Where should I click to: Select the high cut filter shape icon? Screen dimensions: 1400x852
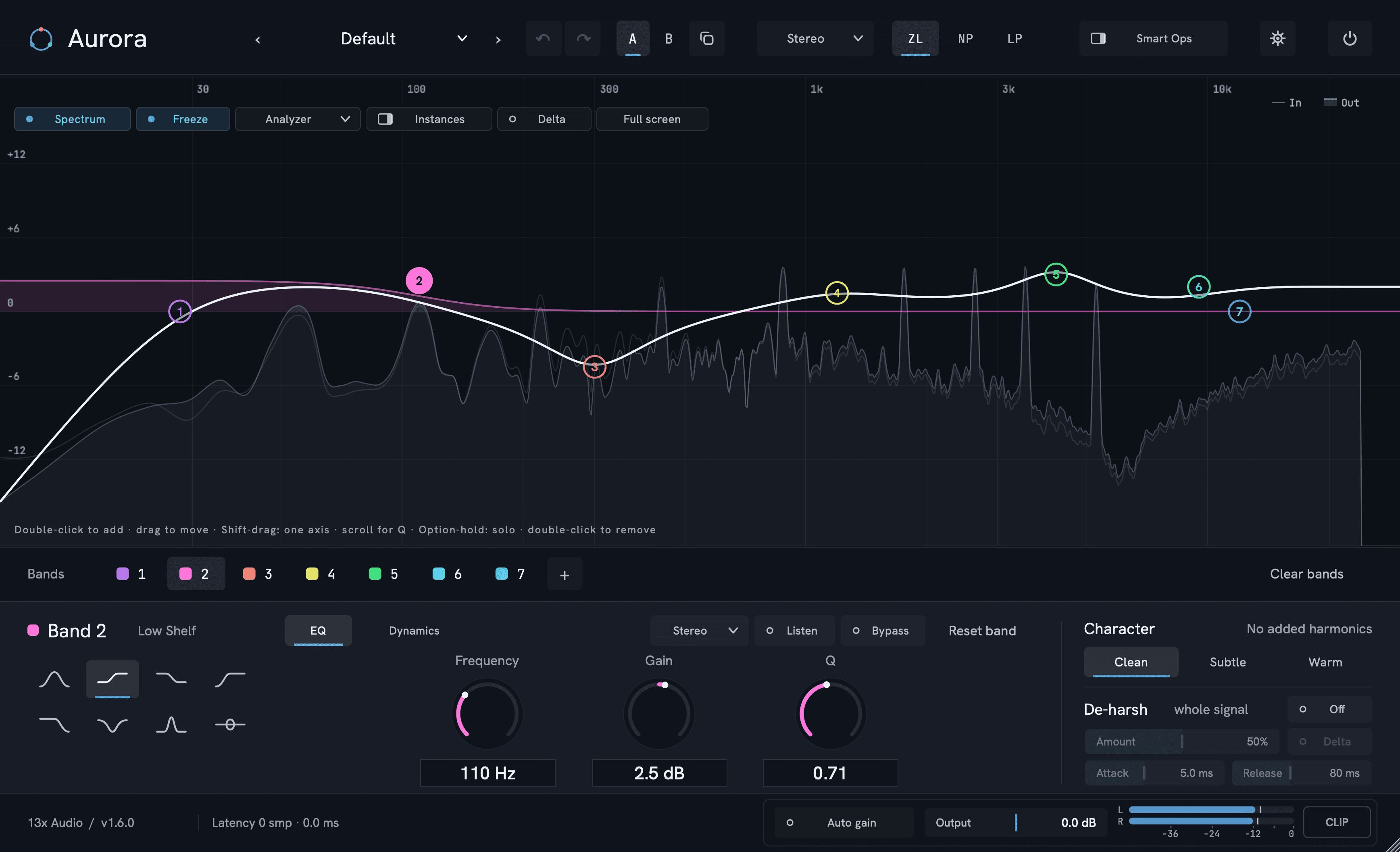coord(54,725)
